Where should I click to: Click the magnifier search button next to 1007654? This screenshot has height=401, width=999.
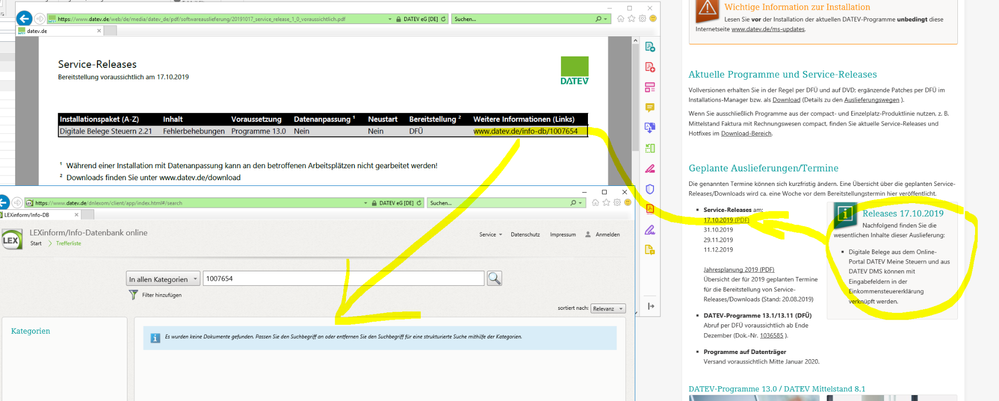(494, 279)
